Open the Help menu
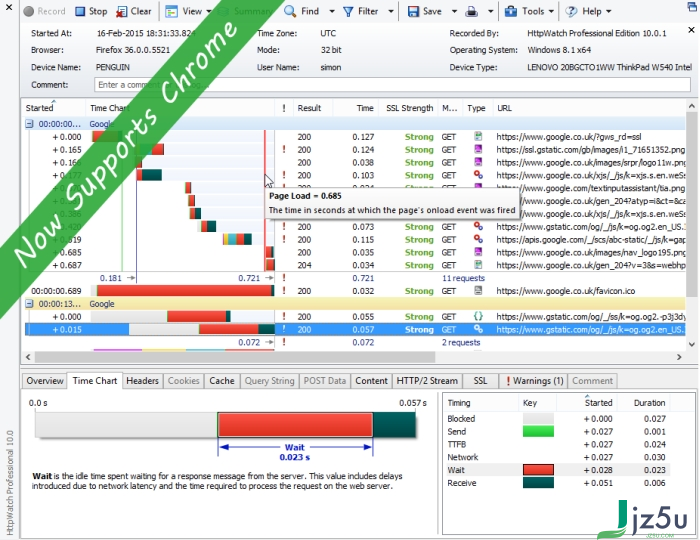Viewport: 700px width, 540px height. tap(588, 11)
